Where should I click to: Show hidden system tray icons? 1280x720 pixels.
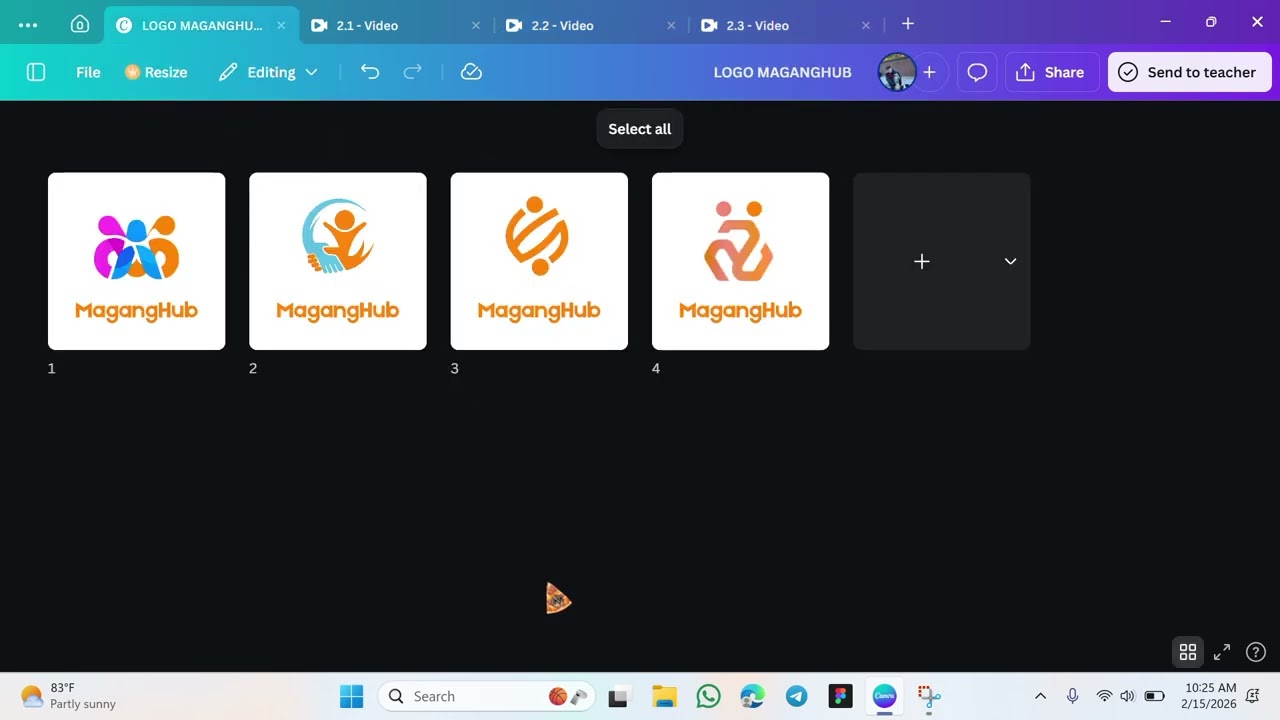pos(1040,696)
